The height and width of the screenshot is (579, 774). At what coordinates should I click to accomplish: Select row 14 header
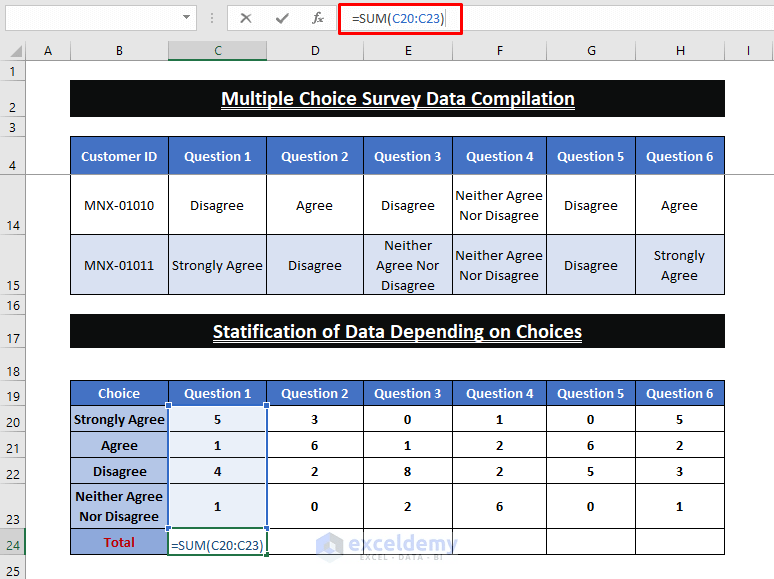(13, 205)
